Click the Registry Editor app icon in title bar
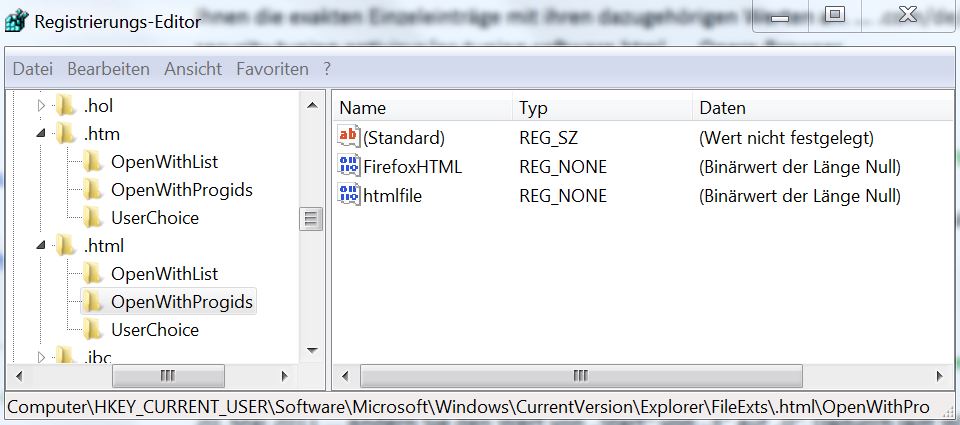This screenshot has width=960, height=425. 17,20
